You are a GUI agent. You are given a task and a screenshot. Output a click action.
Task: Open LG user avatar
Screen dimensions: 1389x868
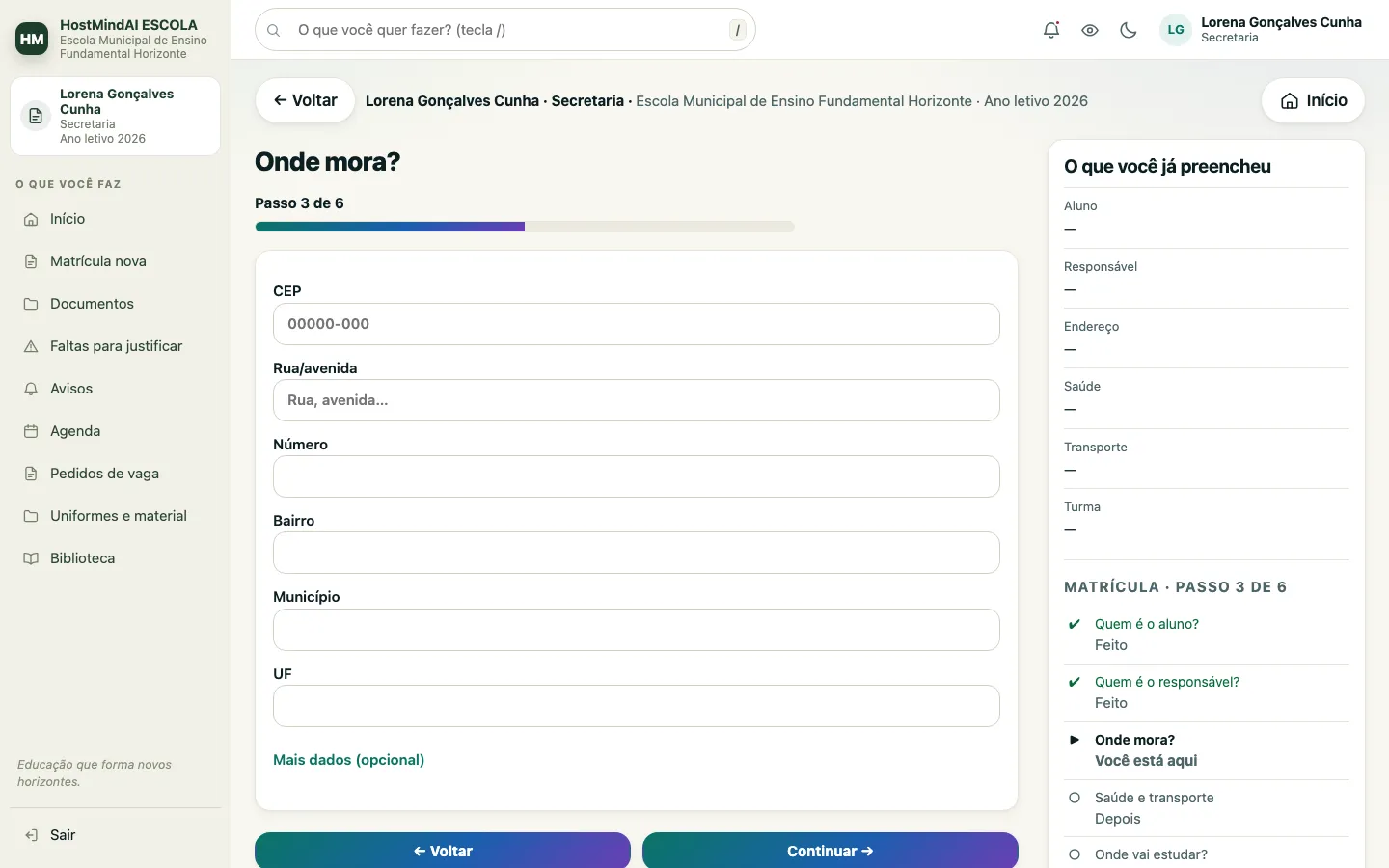coord(1176,30)
